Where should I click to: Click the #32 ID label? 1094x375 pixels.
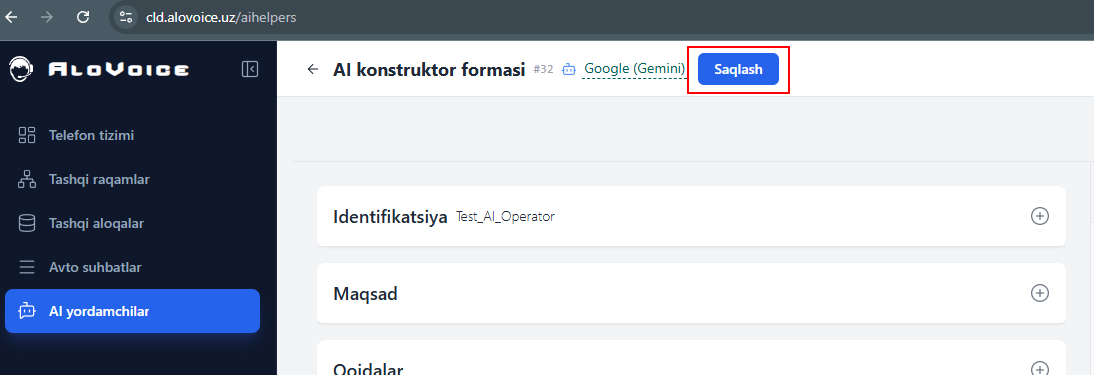(x=543, y=69)
